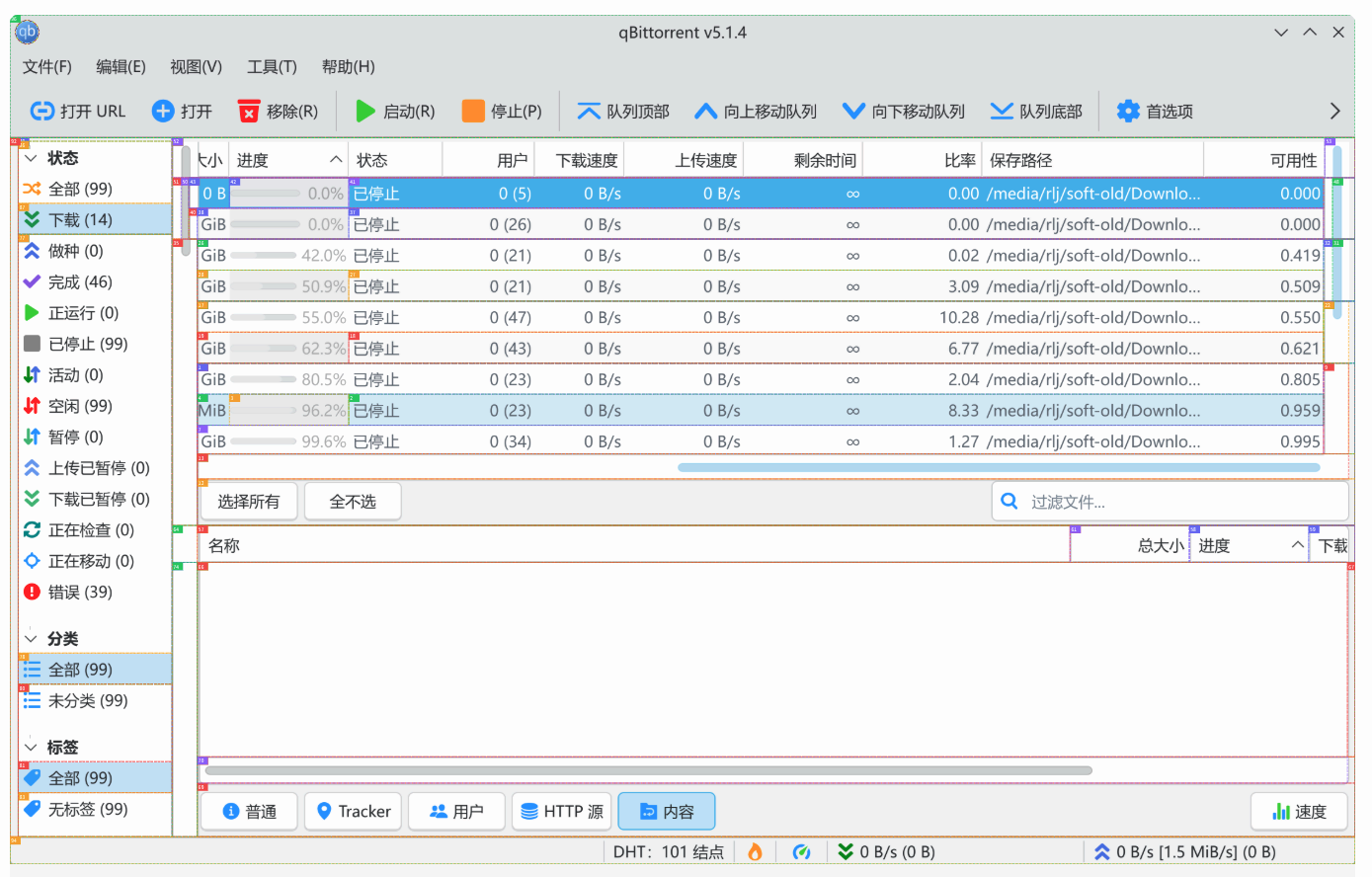Switch to the Tracker tab
This screenshot has height=877, width=1372.
tap(353, 811)
